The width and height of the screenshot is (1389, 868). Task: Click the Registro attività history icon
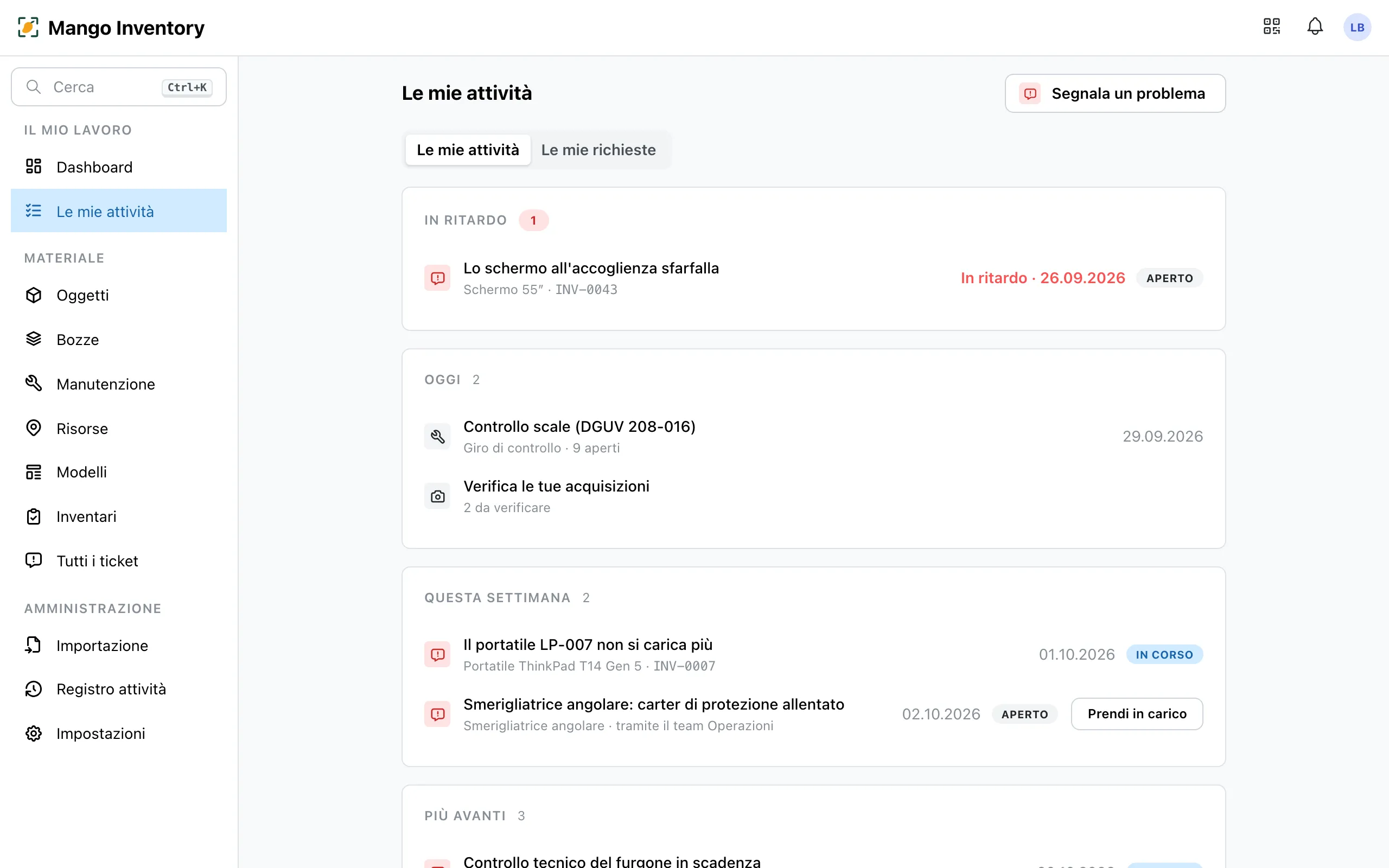(33, 689)
